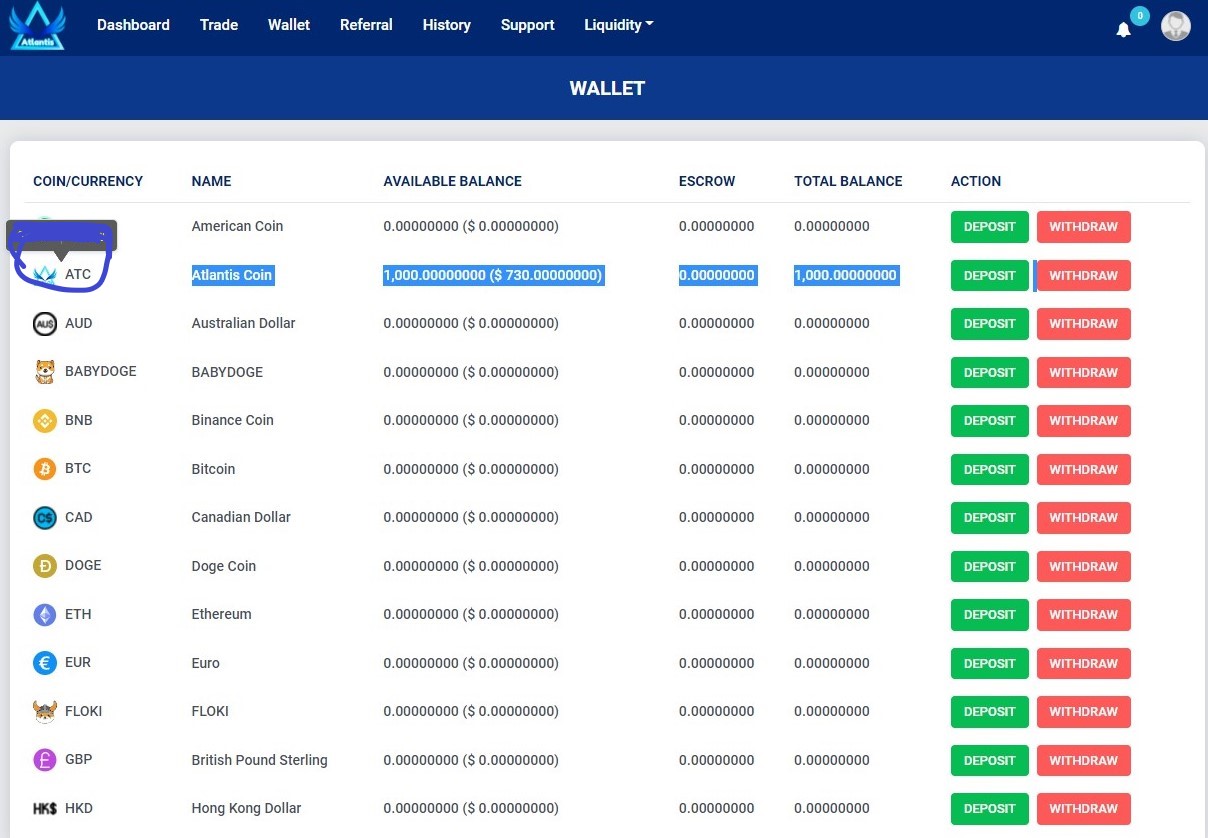Screen dimensions: 1208x838
Task: Click the HKD currency icon
Action: tap(45, 808)
